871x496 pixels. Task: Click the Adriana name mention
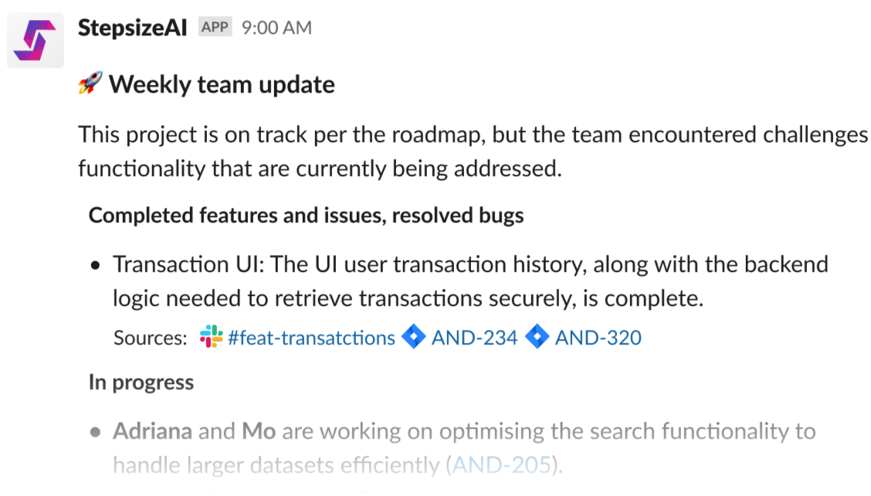point(152,432)
